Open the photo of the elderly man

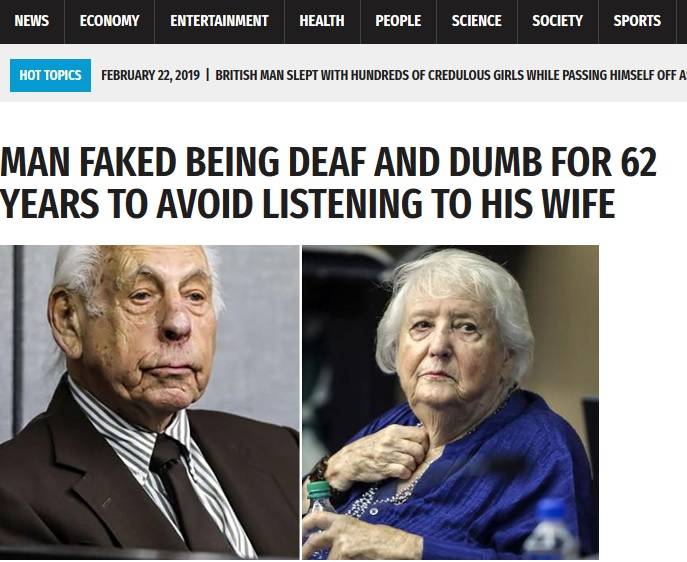pyautogui.click(x=149, y=402)
